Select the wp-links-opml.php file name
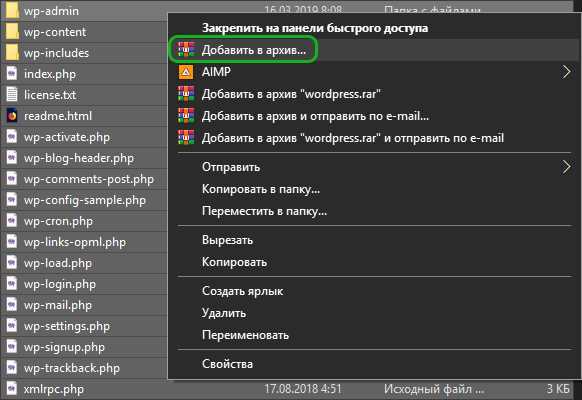582x400 pixels. [x=75, y=242]
